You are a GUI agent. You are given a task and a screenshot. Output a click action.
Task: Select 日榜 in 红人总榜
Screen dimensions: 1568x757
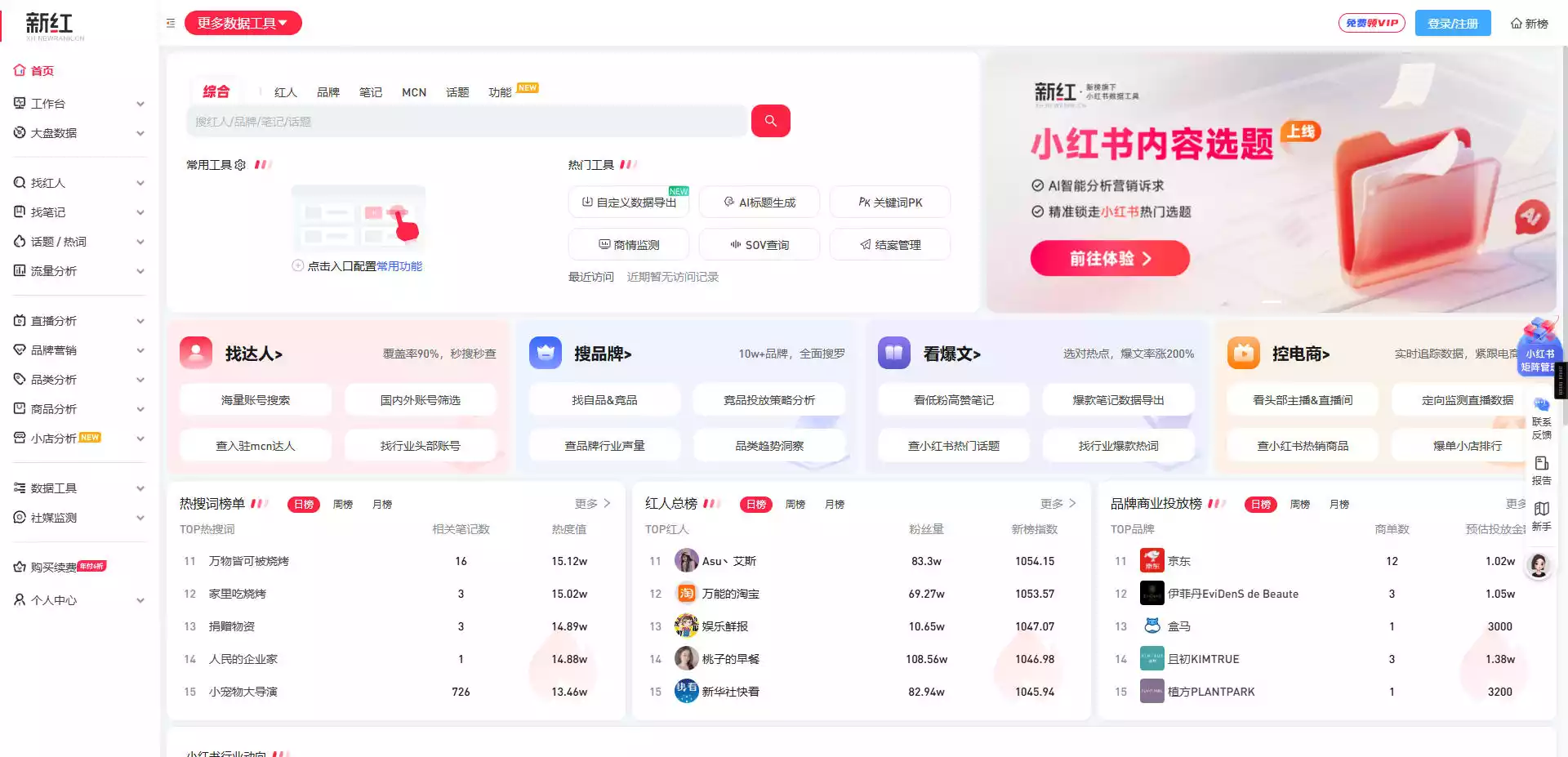coord(756,505)
